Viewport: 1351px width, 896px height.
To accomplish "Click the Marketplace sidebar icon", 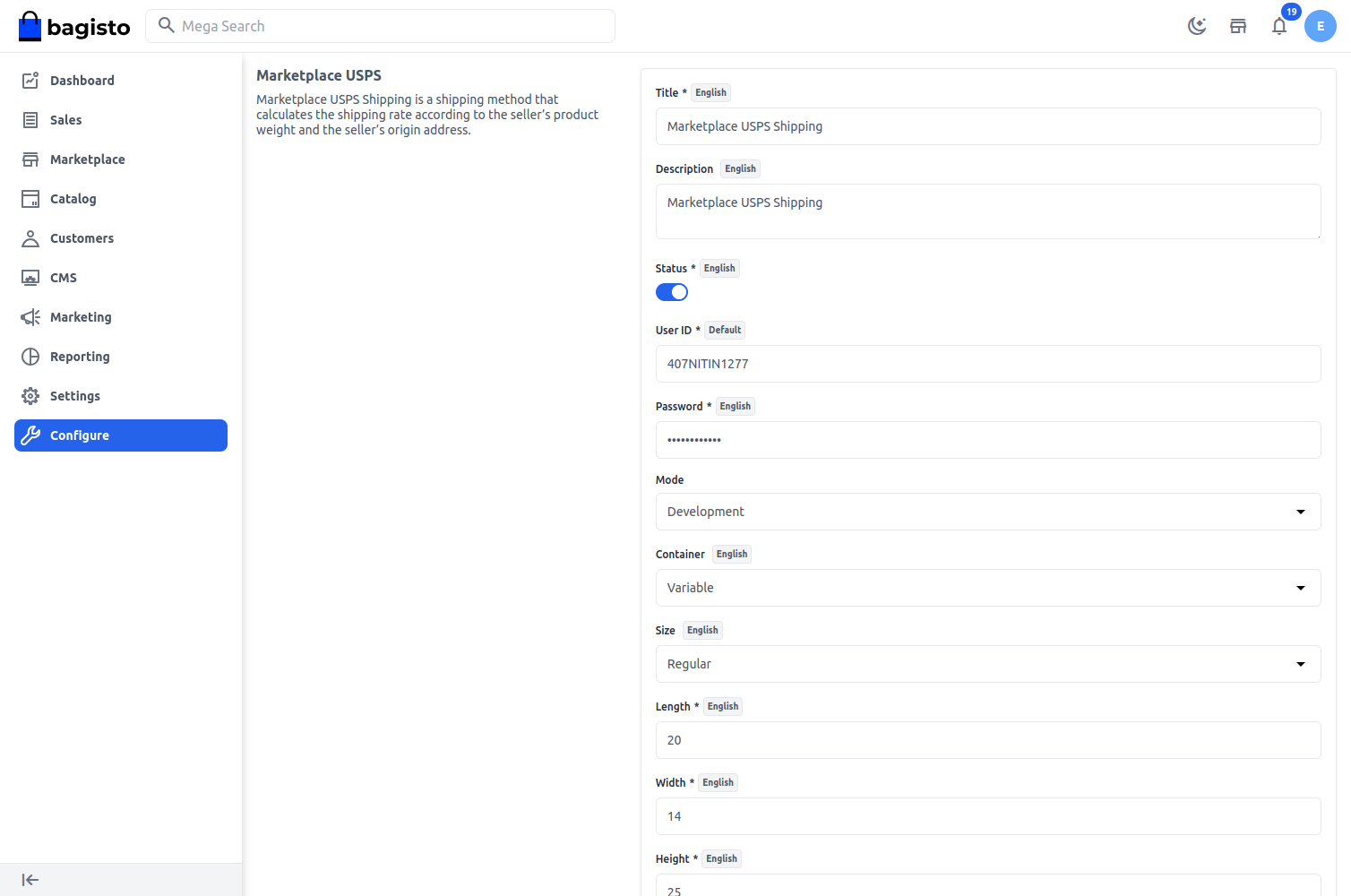I will (30, 159).
